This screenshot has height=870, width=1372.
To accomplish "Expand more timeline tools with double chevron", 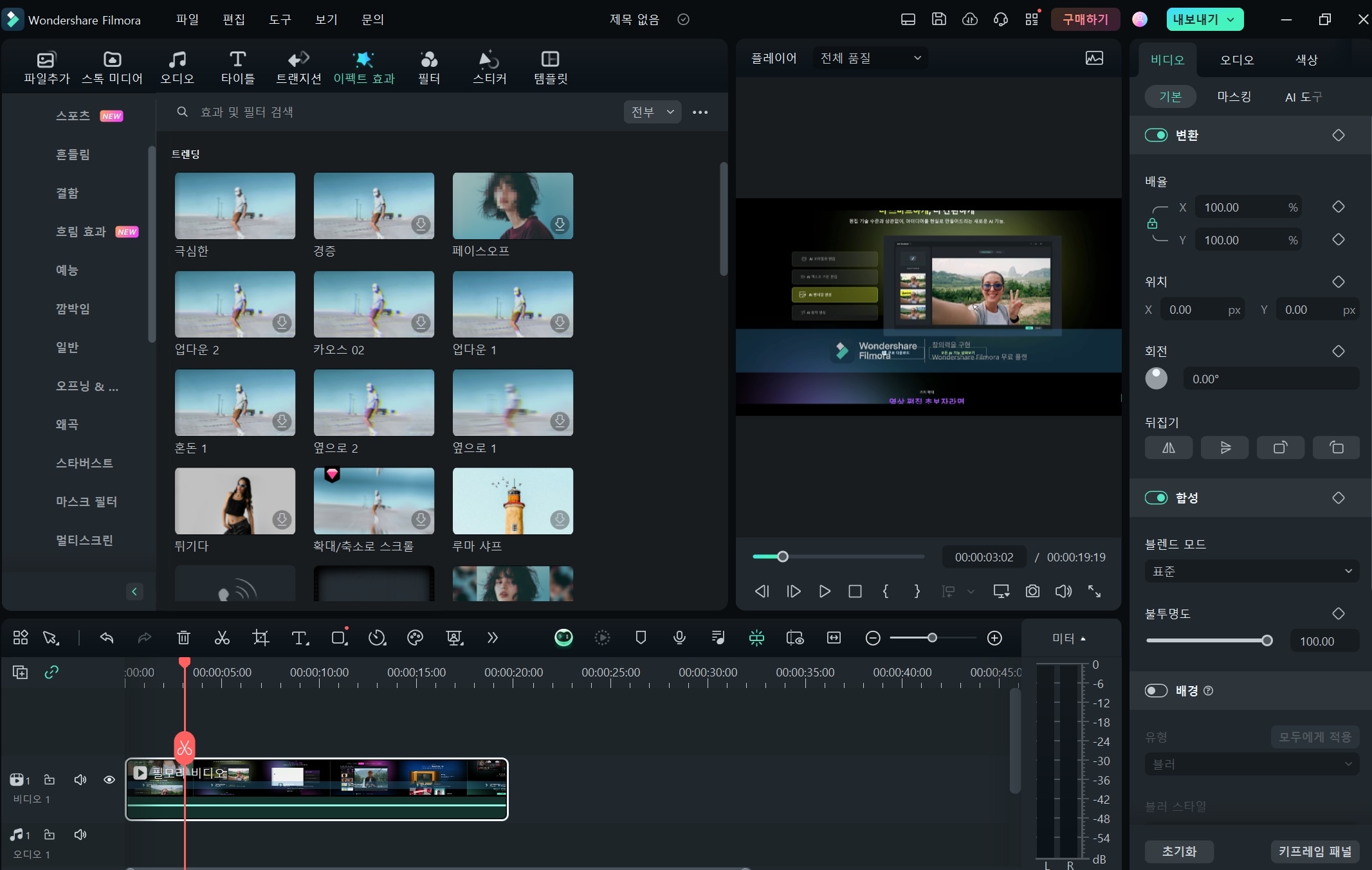I will (x=492, y=637).
